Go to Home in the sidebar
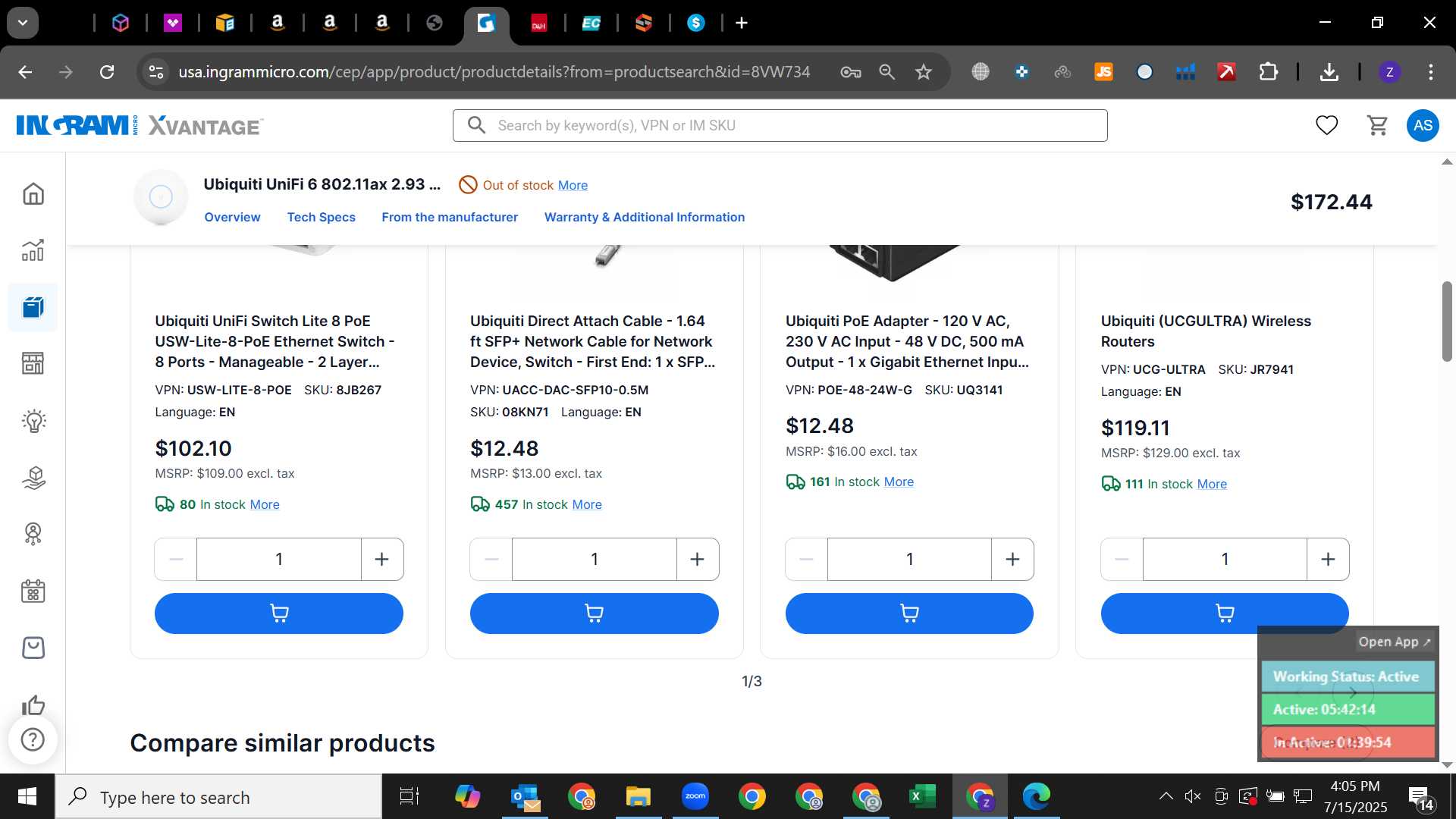 click(33, 193)
